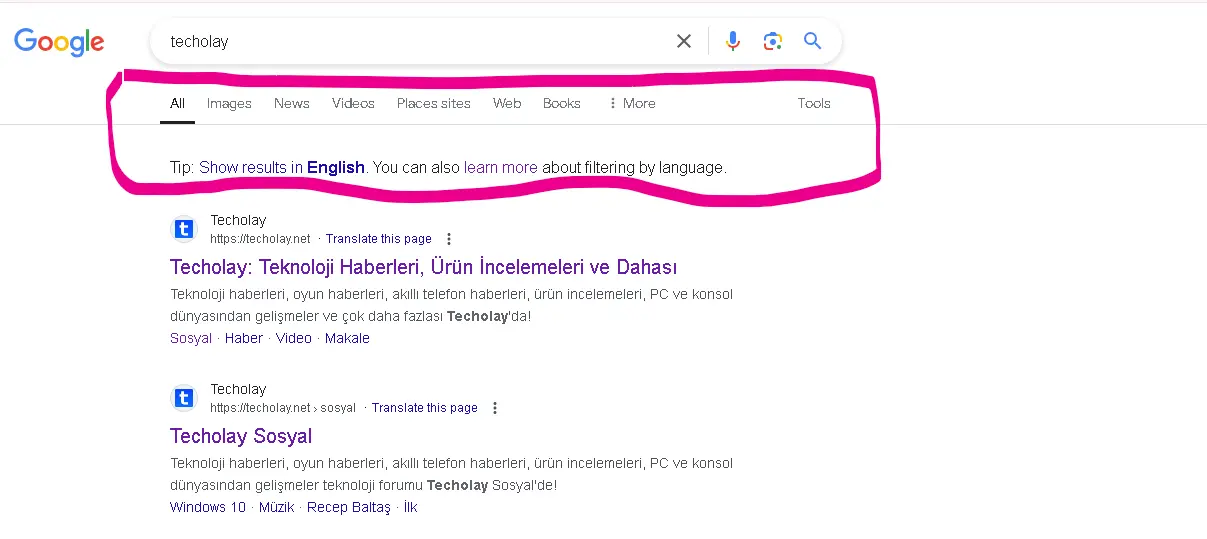Open the Windows 10 sitelink

point(208,507)
